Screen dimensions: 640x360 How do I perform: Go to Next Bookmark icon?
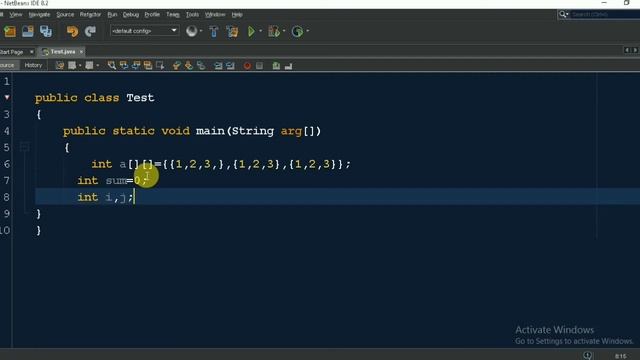[x=189, y=65]
